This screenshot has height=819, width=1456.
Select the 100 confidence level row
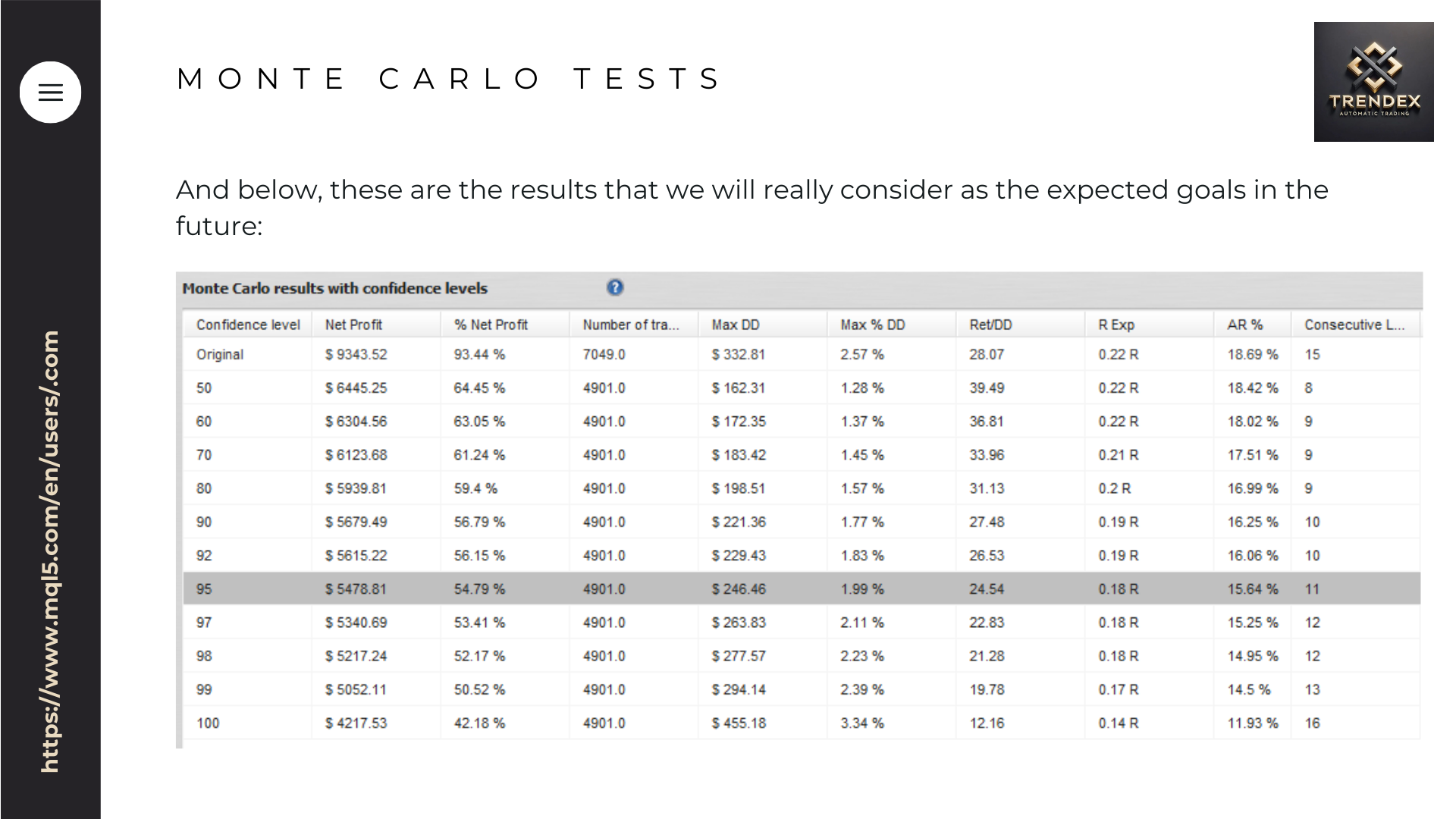tap(802, 723)
